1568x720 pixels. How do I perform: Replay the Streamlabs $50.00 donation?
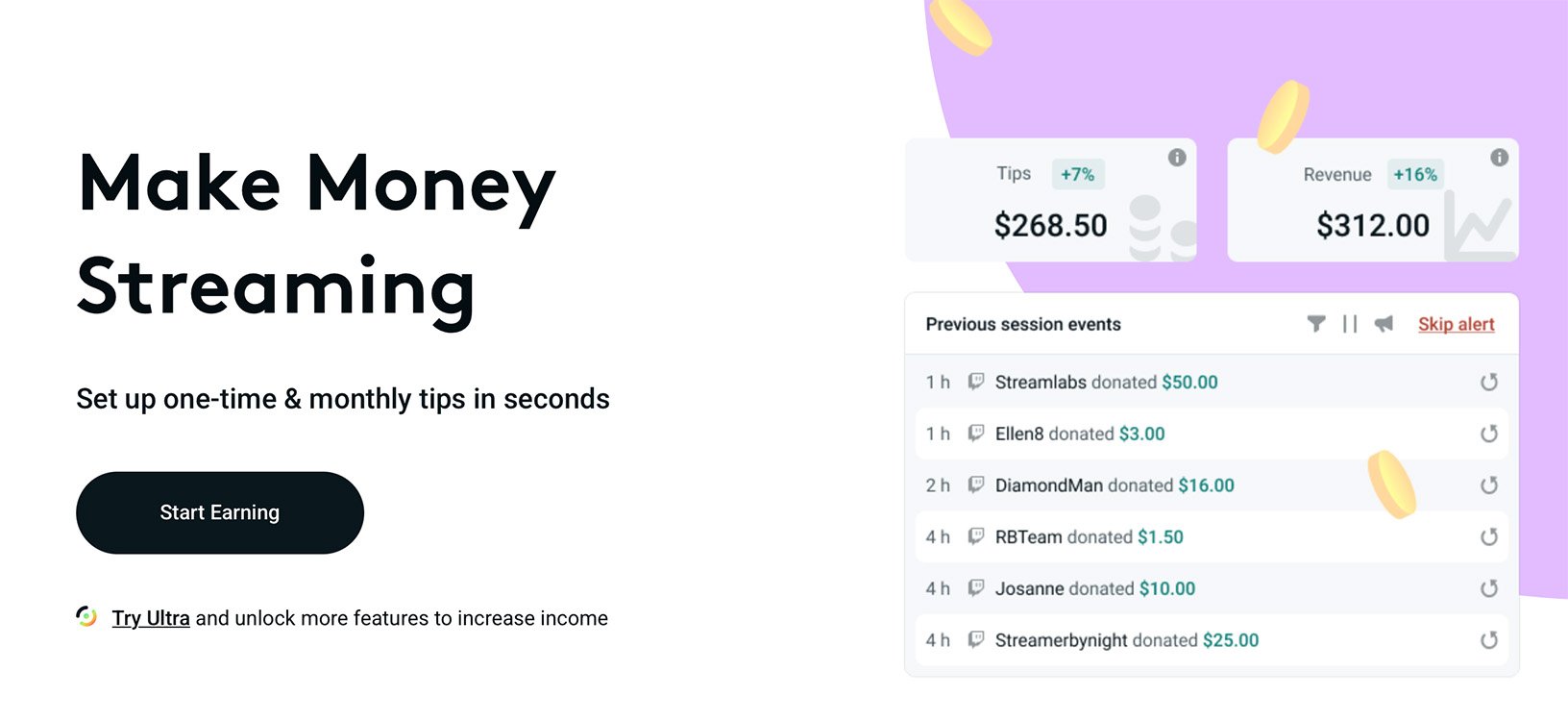tap(1489, 382)
